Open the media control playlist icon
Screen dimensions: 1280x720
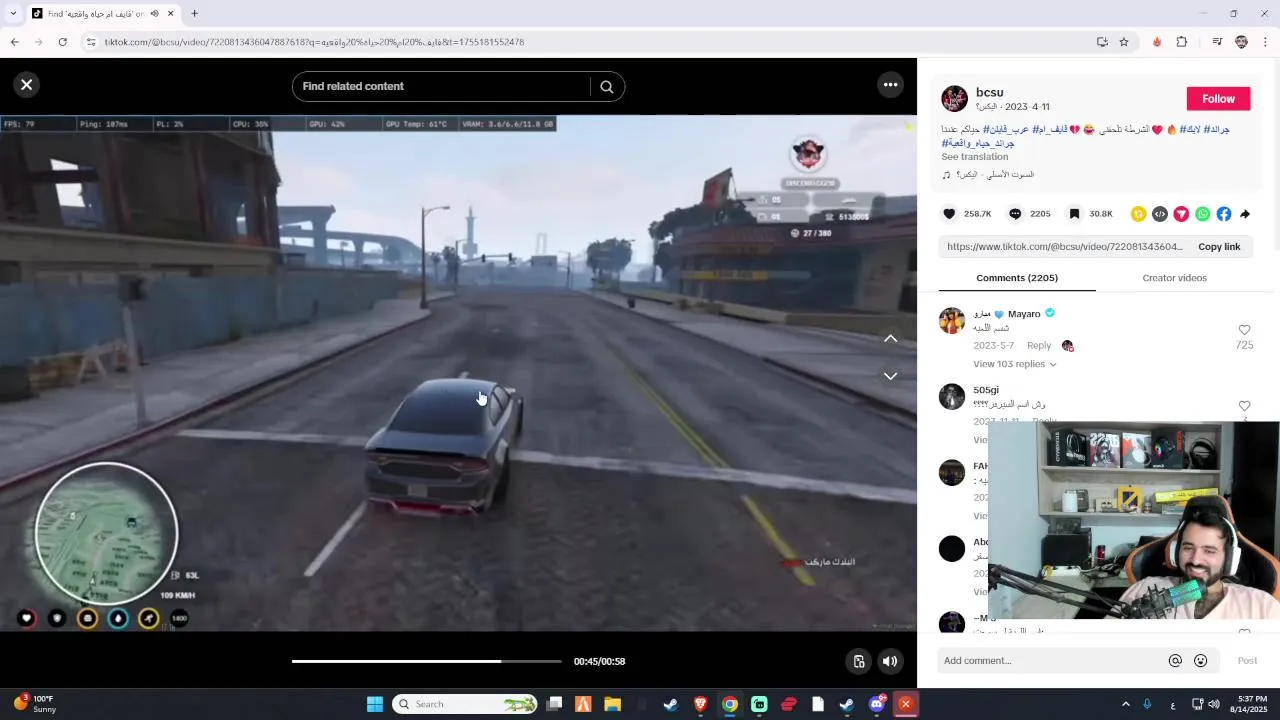click(x=1217, y=42)
